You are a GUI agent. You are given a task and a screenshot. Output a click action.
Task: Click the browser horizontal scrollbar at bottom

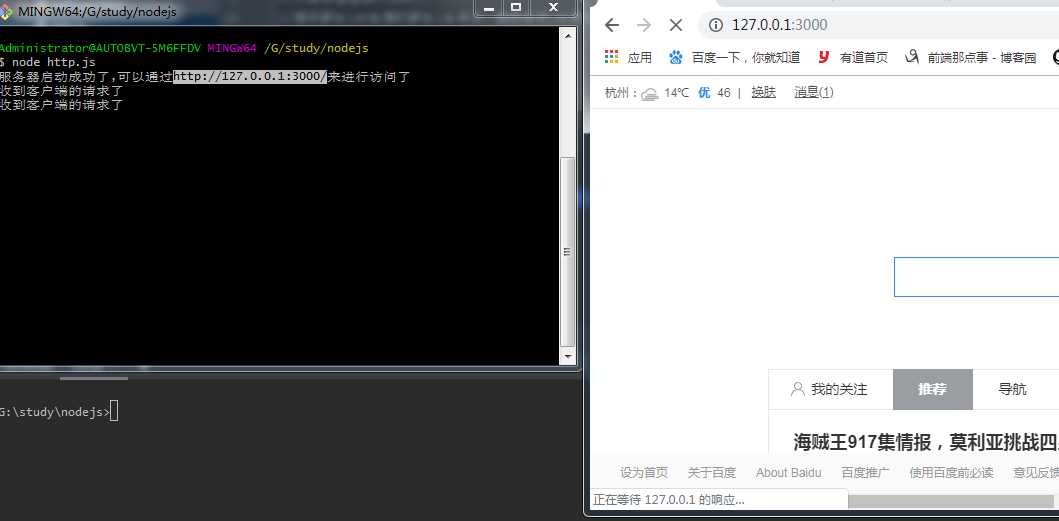[x=953, y=501]
